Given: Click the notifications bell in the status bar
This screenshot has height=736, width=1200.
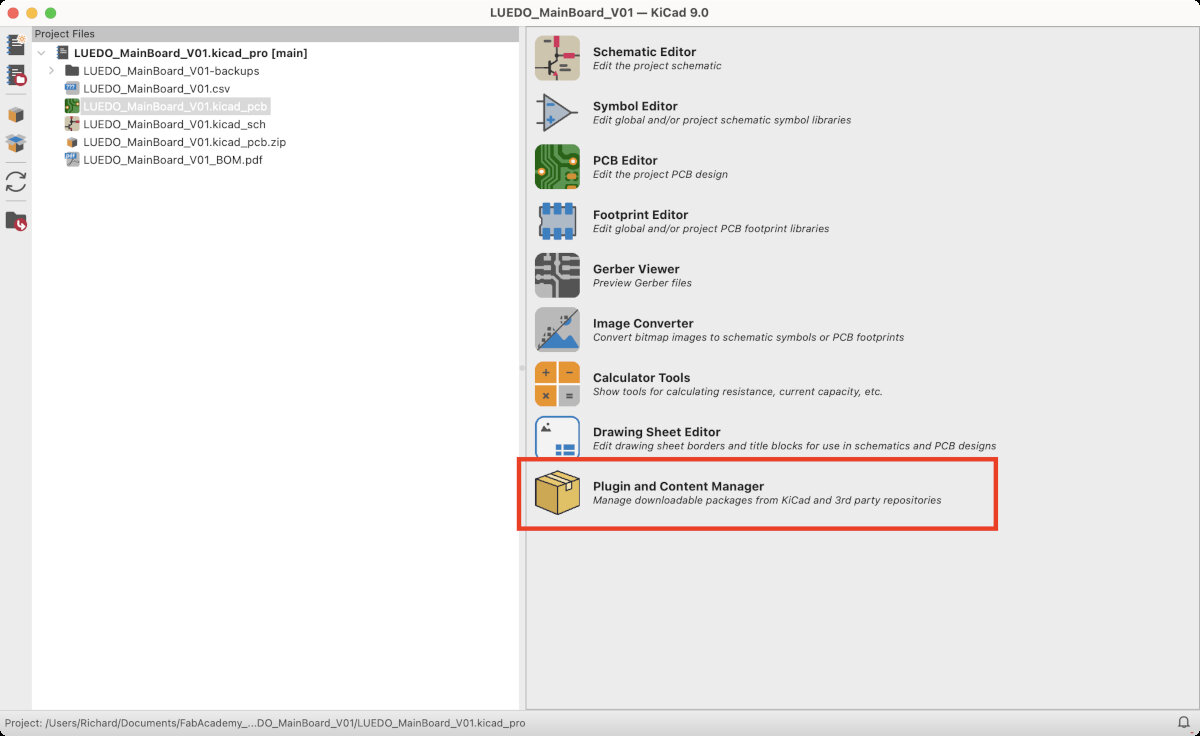Looking at the screenshot, I should pos(1183,722).
